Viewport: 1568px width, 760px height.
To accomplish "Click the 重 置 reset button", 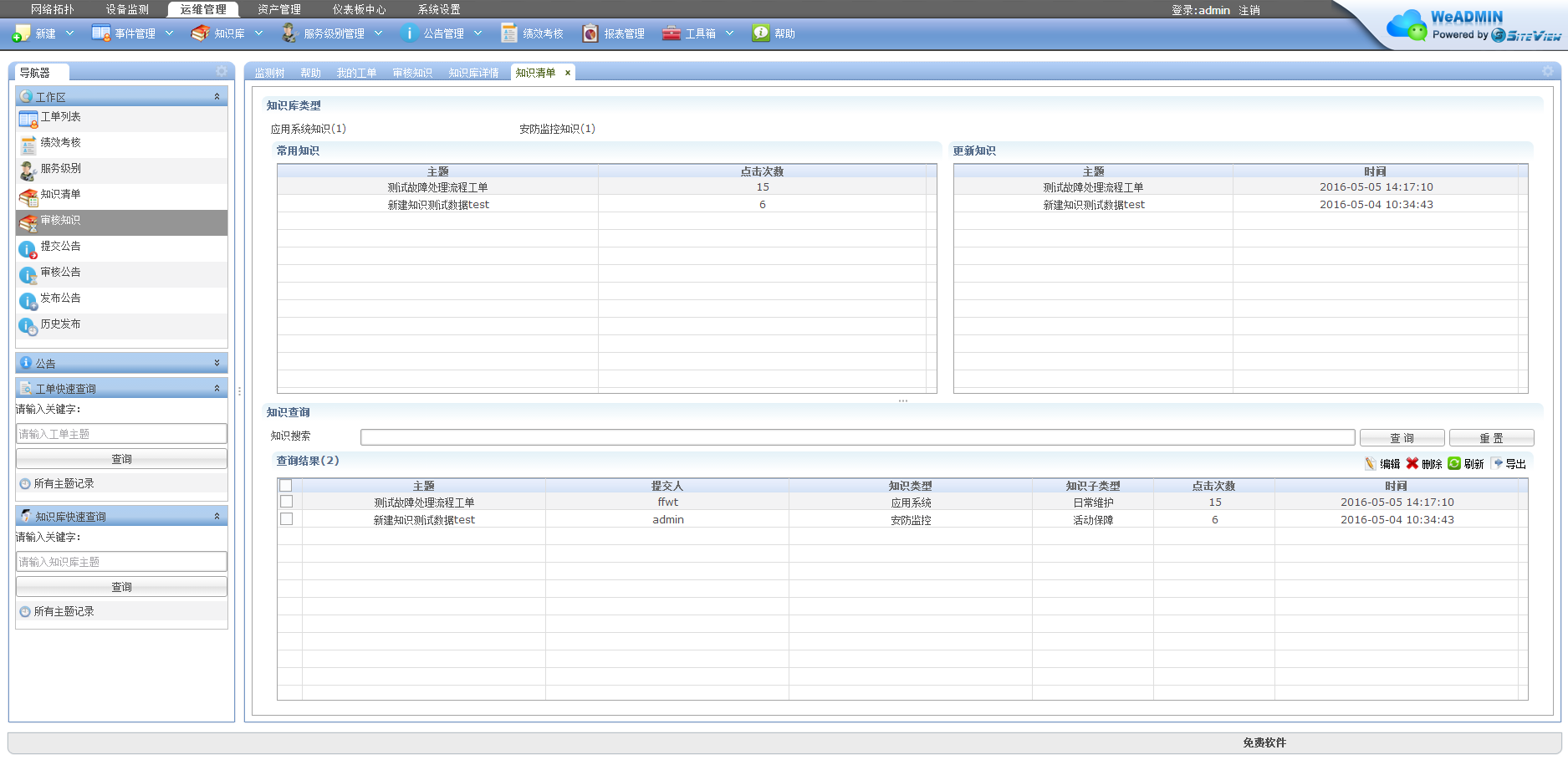I will tap(1491, 438).
